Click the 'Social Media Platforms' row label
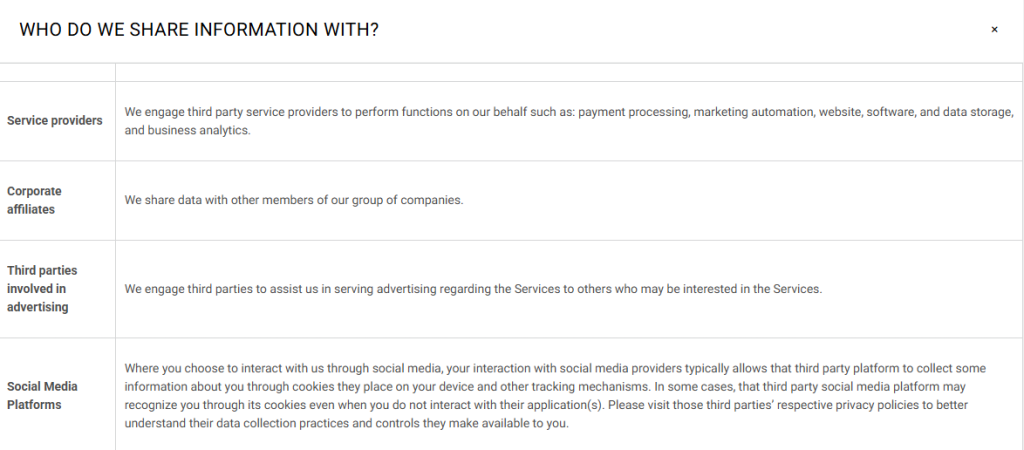 [42, 395]
